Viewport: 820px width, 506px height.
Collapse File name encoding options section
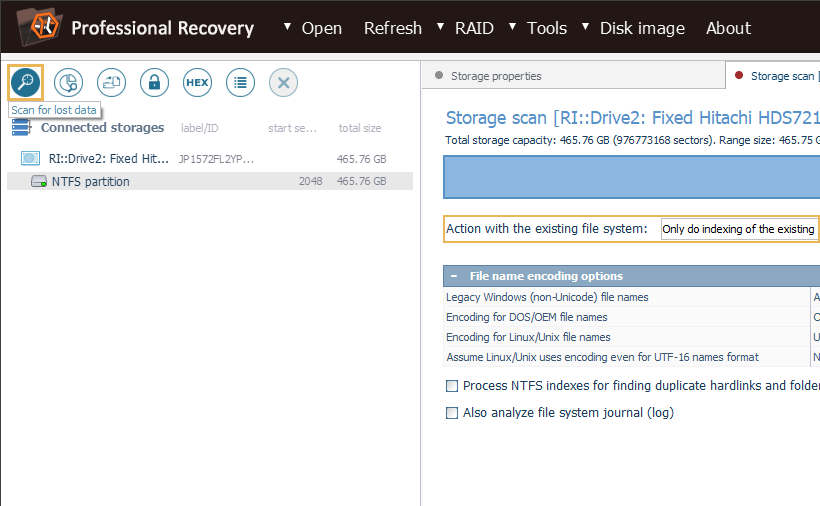[x=454, y=276]
